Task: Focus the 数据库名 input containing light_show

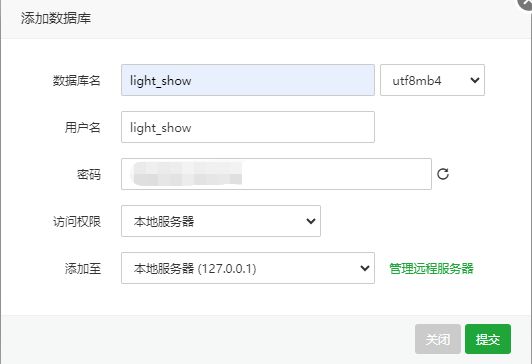Action: click(248, 80)
